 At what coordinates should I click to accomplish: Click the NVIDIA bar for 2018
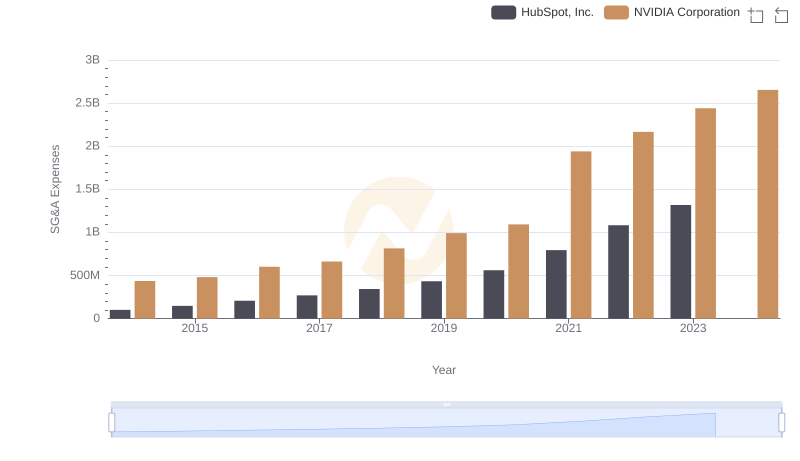pyautogui.click(x=394, y=283)
